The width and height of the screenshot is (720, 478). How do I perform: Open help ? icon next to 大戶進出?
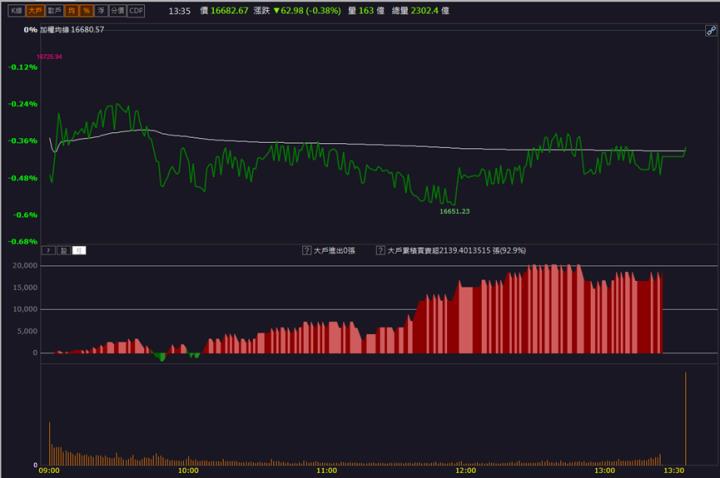(307, 250)
